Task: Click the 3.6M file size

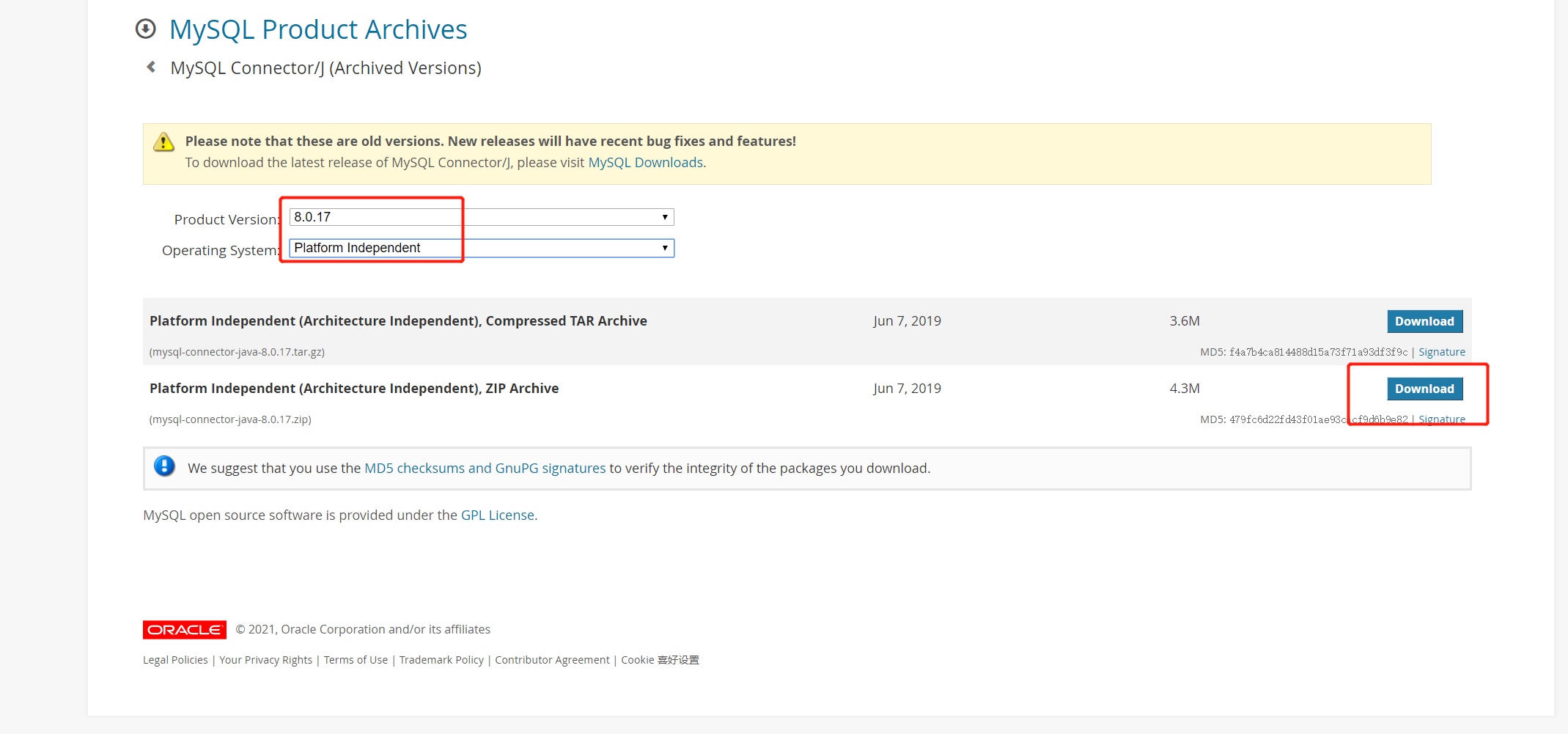Action: pos(1185,321)
